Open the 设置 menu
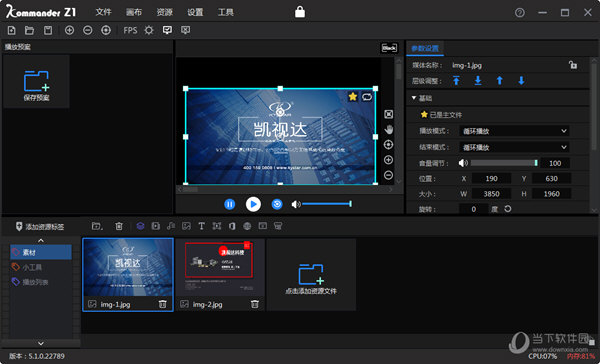This screenshot has height=364, width=600. pos(195,12)
